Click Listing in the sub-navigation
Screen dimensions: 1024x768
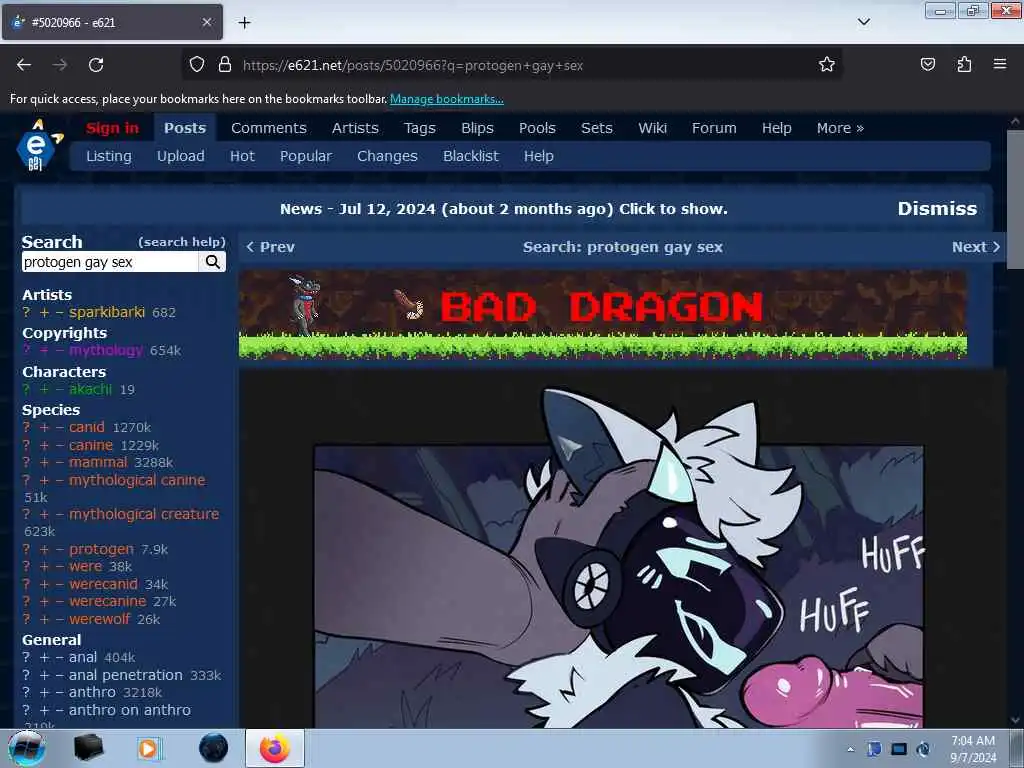[109, 156]
